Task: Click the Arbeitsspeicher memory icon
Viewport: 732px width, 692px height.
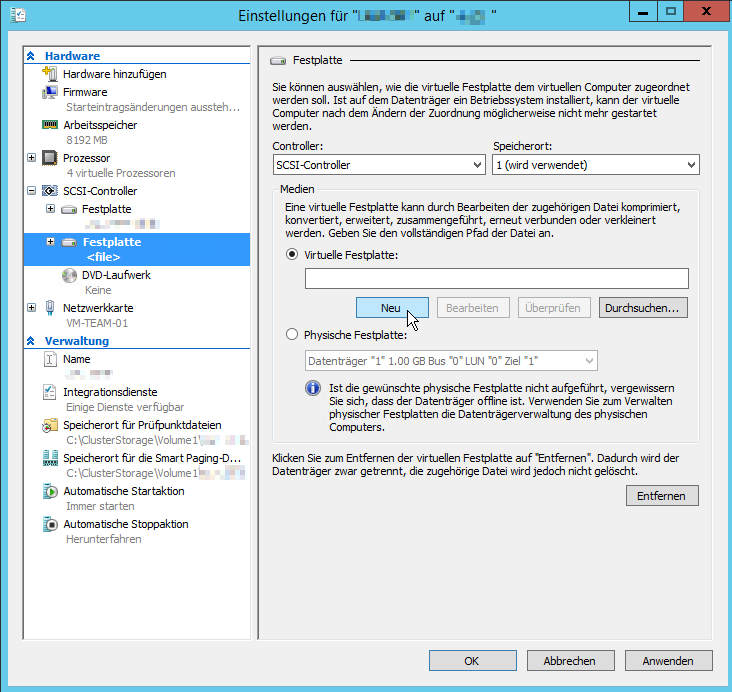Action: click(50, 125)
